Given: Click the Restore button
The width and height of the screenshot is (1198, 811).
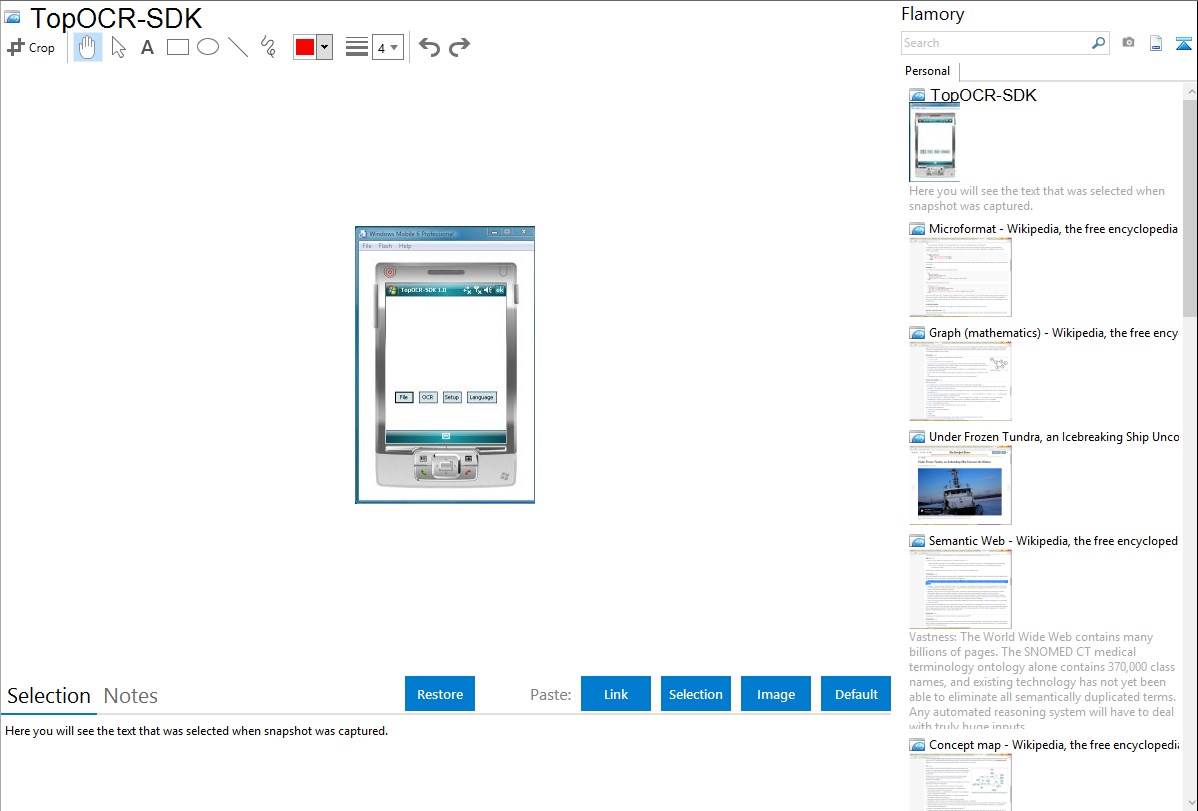Looking at the screenshot, I should coord(440,694).
